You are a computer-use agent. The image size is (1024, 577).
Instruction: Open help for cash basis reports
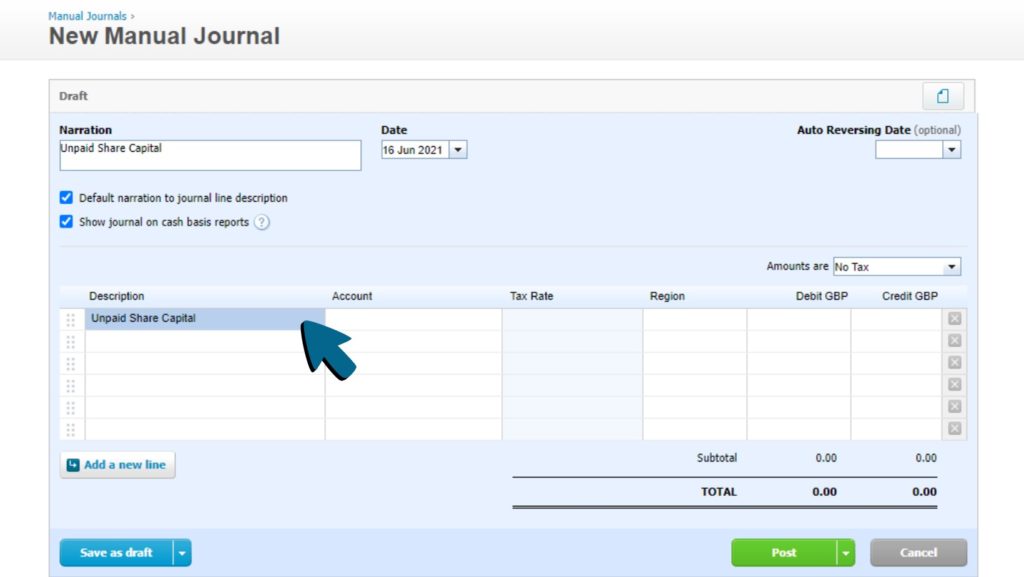[262, 222]
